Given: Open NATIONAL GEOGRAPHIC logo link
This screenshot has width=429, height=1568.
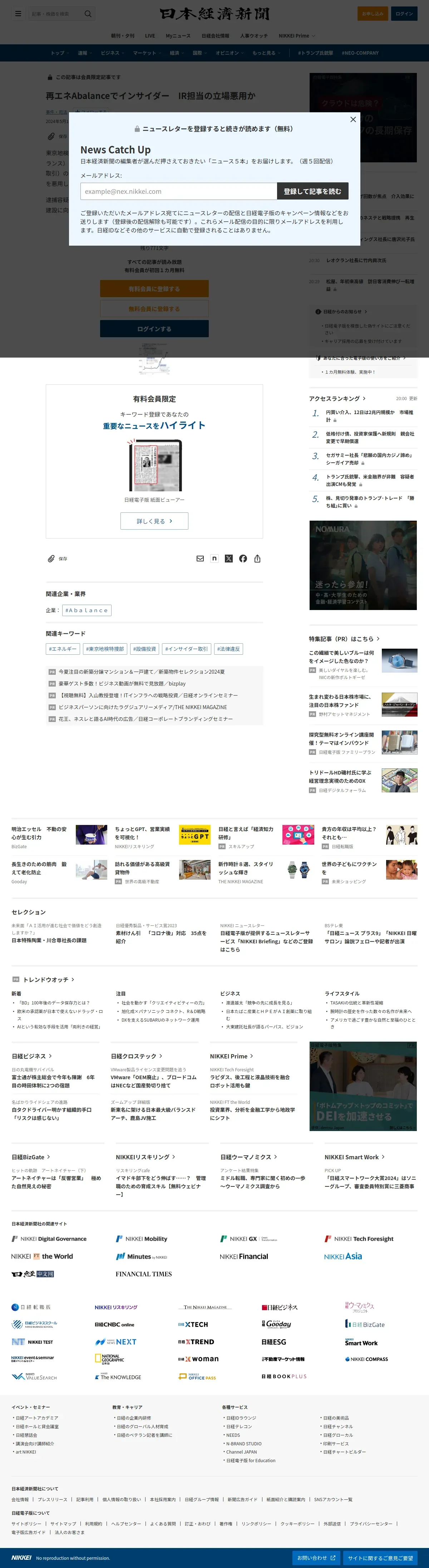Looking at the screenshot, I should click(109, 1358).
